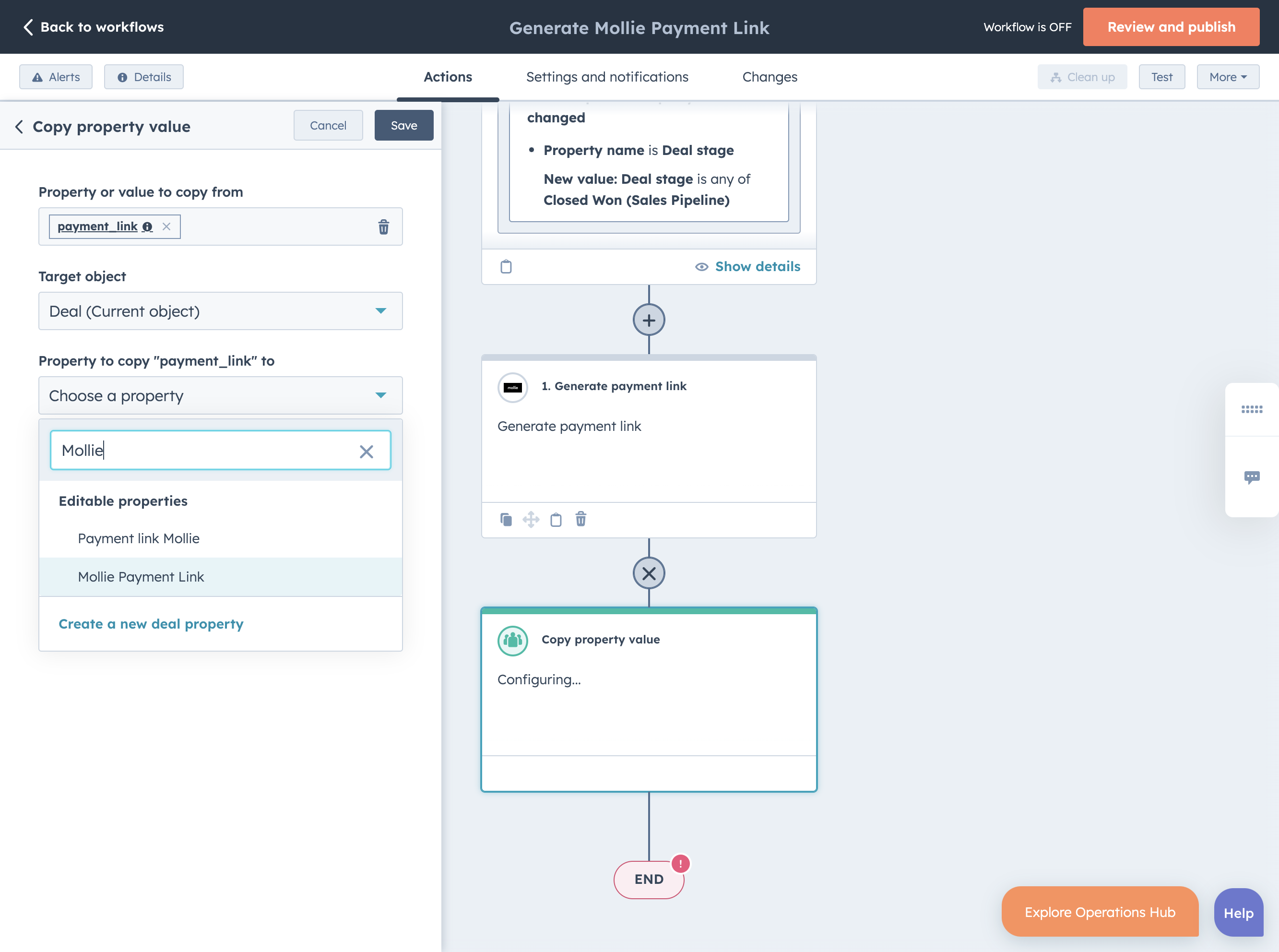Click clipboard icon on trigger card
Image resolution: width=1279 pixels, height=952 pixels.
(x=506, y=266)
